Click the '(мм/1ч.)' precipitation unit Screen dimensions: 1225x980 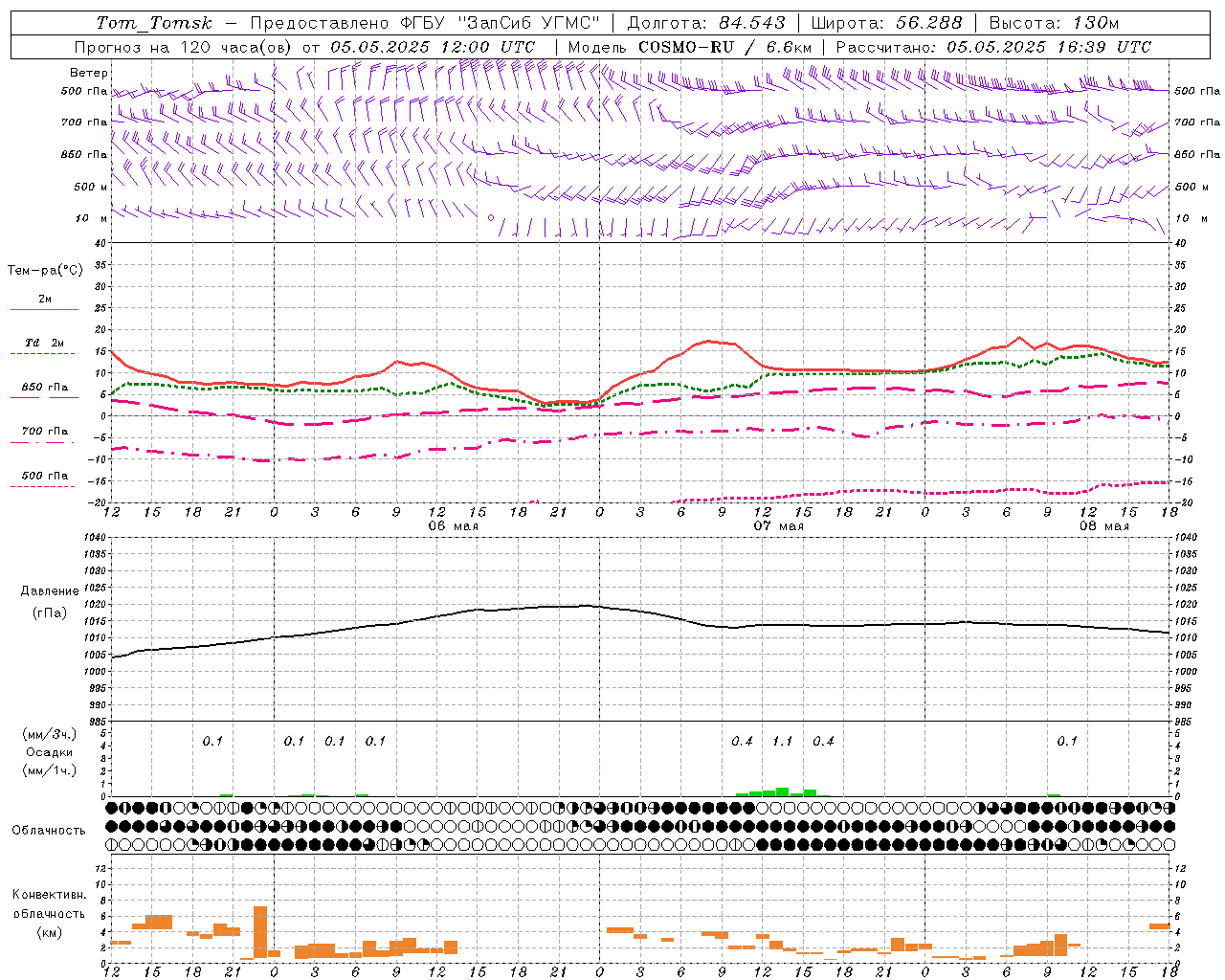(x=50, y=770)
